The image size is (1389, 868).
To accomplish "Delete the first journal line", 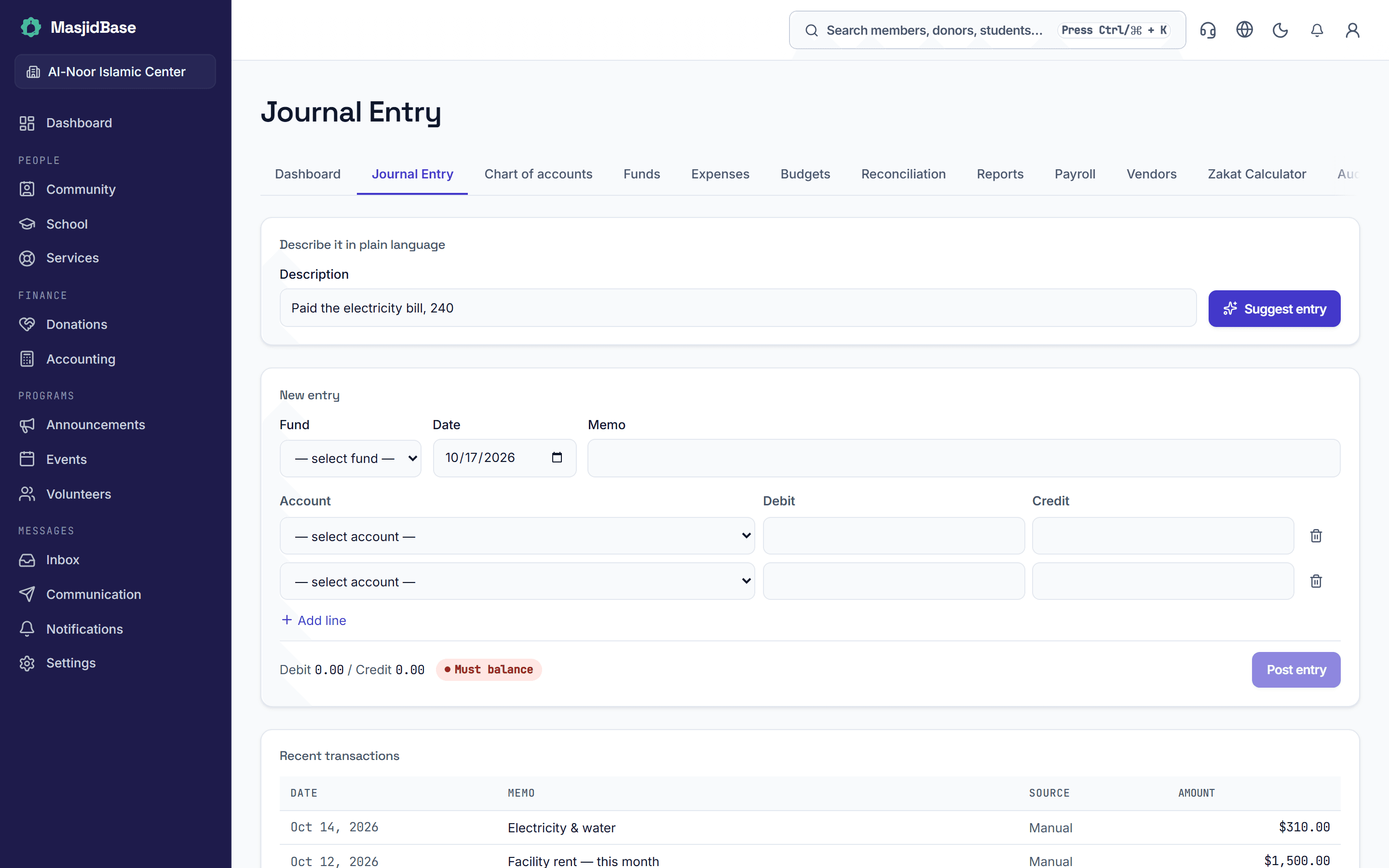I will (x=1316, y=536).
